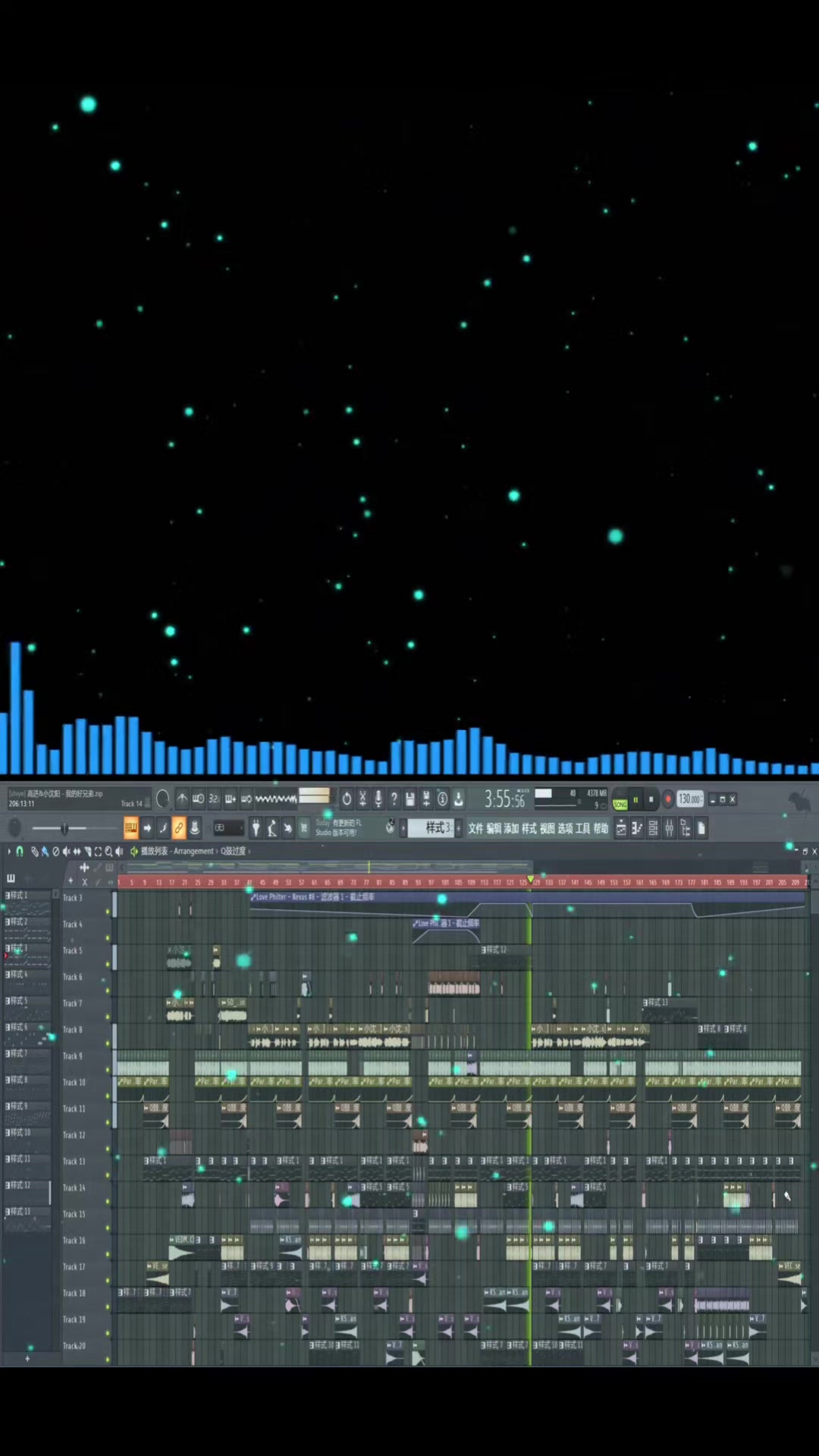
Task: Open the Channel rack window icon
Action: click(653, 828)
